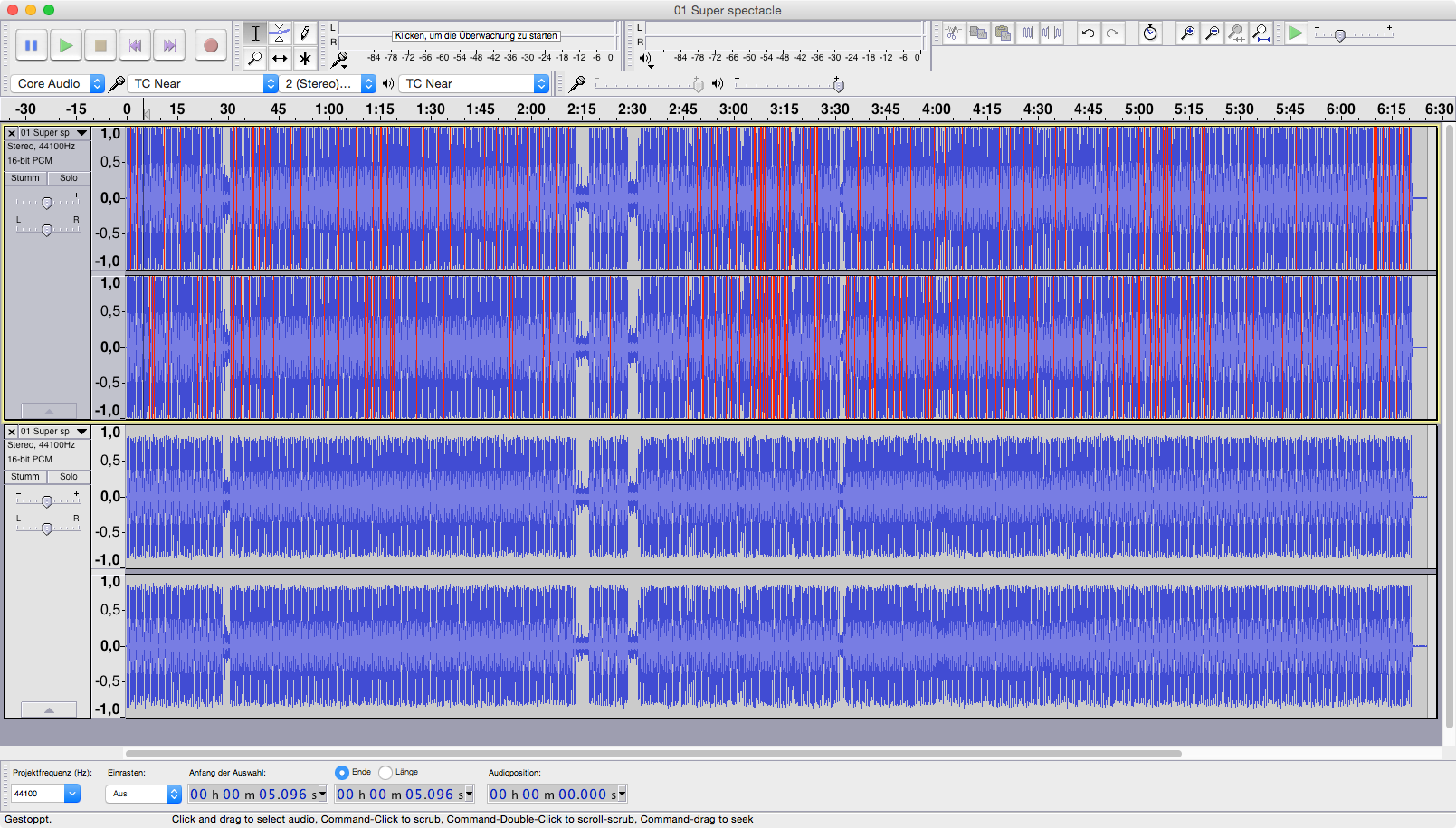Click the Copy icon in edit toolbar
The image size is (1456, 828).
(978, 33)
